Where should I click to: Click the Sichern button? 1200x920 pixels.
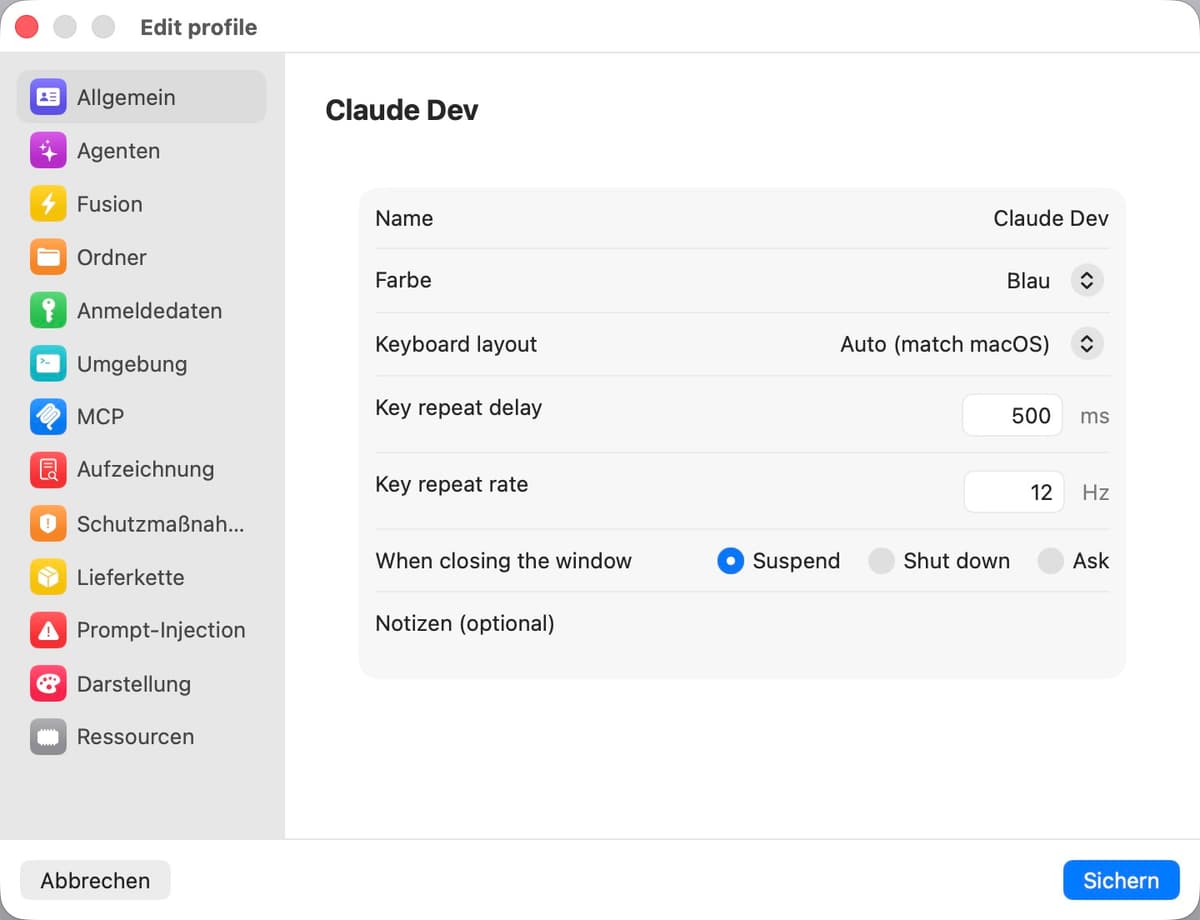[1121, 881]
